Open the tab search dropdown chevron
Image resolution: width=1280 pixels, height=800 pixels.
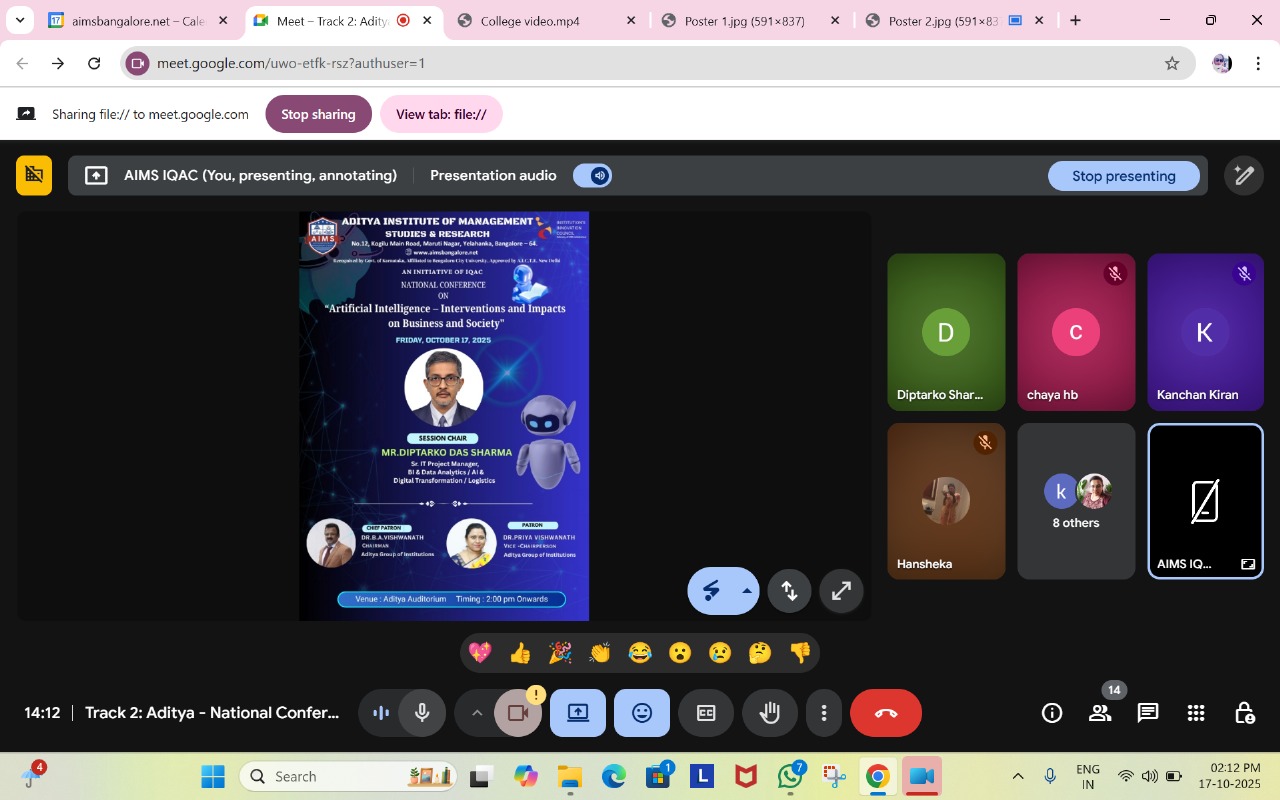pos(20,20)
